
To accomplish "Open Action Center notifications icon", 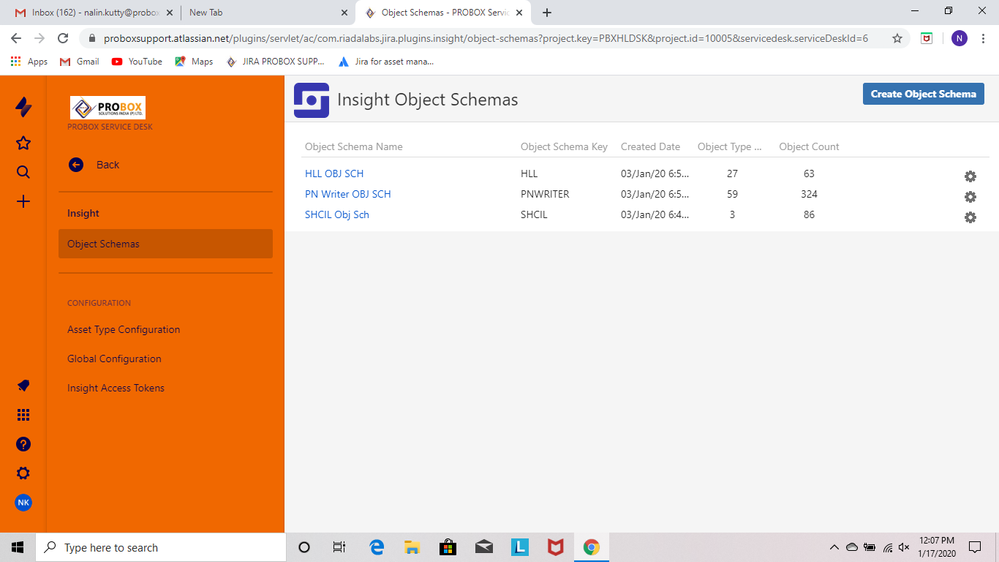I will pyautogui.click(x=975, y=547).
